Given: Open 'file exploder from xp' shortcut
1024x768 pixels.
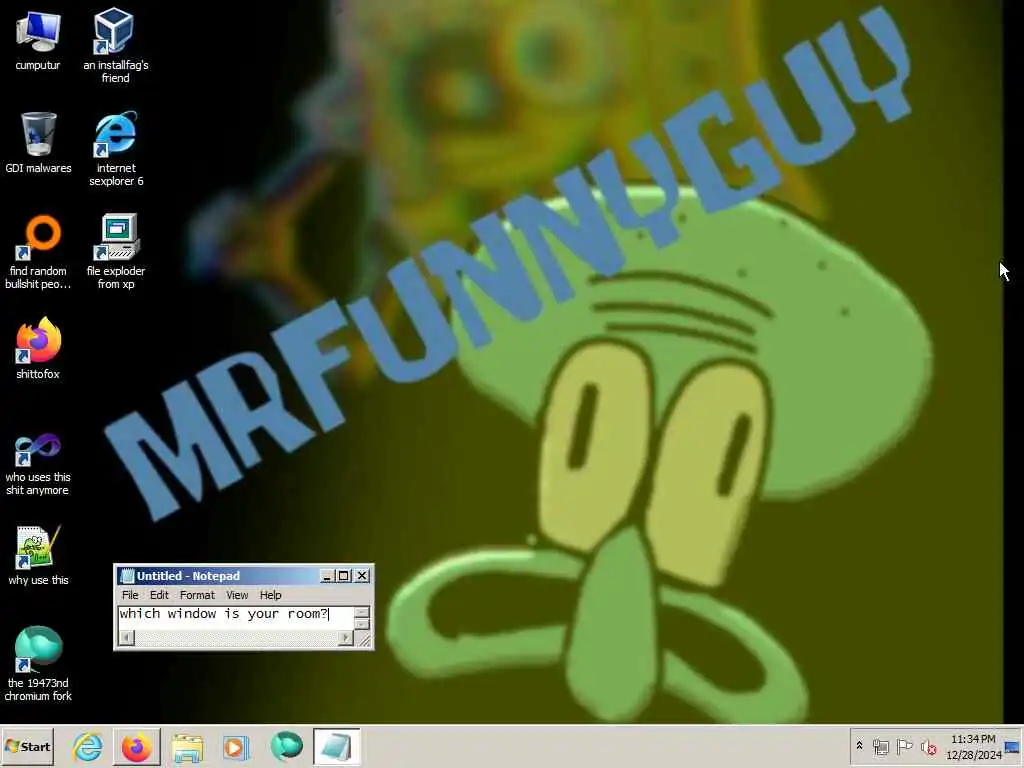Looking at the screenshot, I should [116, 251].
